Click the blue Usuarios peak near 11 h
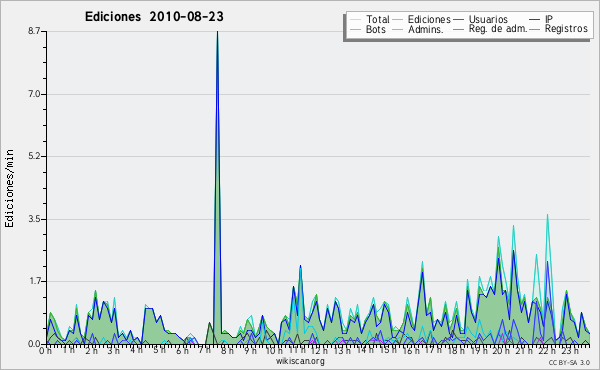This screenshot has width=600, height=370. (x=300, y=266)
